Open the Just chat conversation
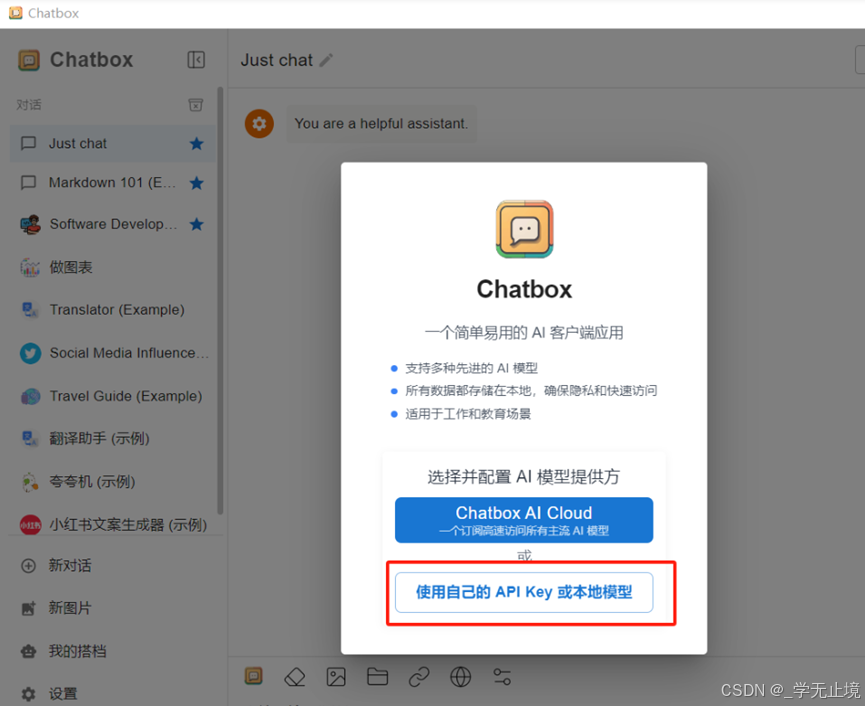 pos(113,143)
